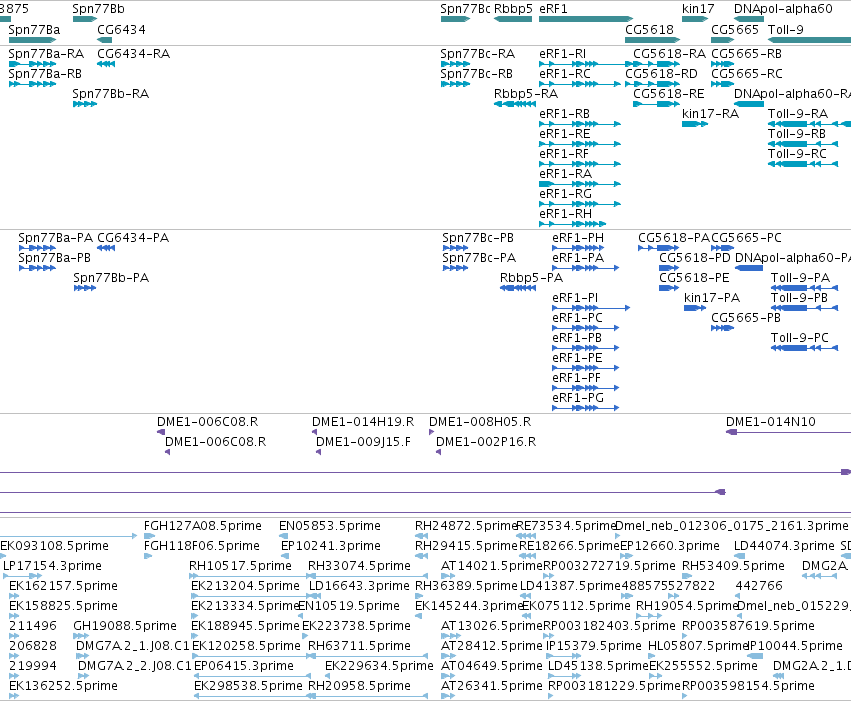The height and width of the screenshot is (701, 851).
Task: Click transcript Toll-9-RC
Action: click(x=797, y=154)
